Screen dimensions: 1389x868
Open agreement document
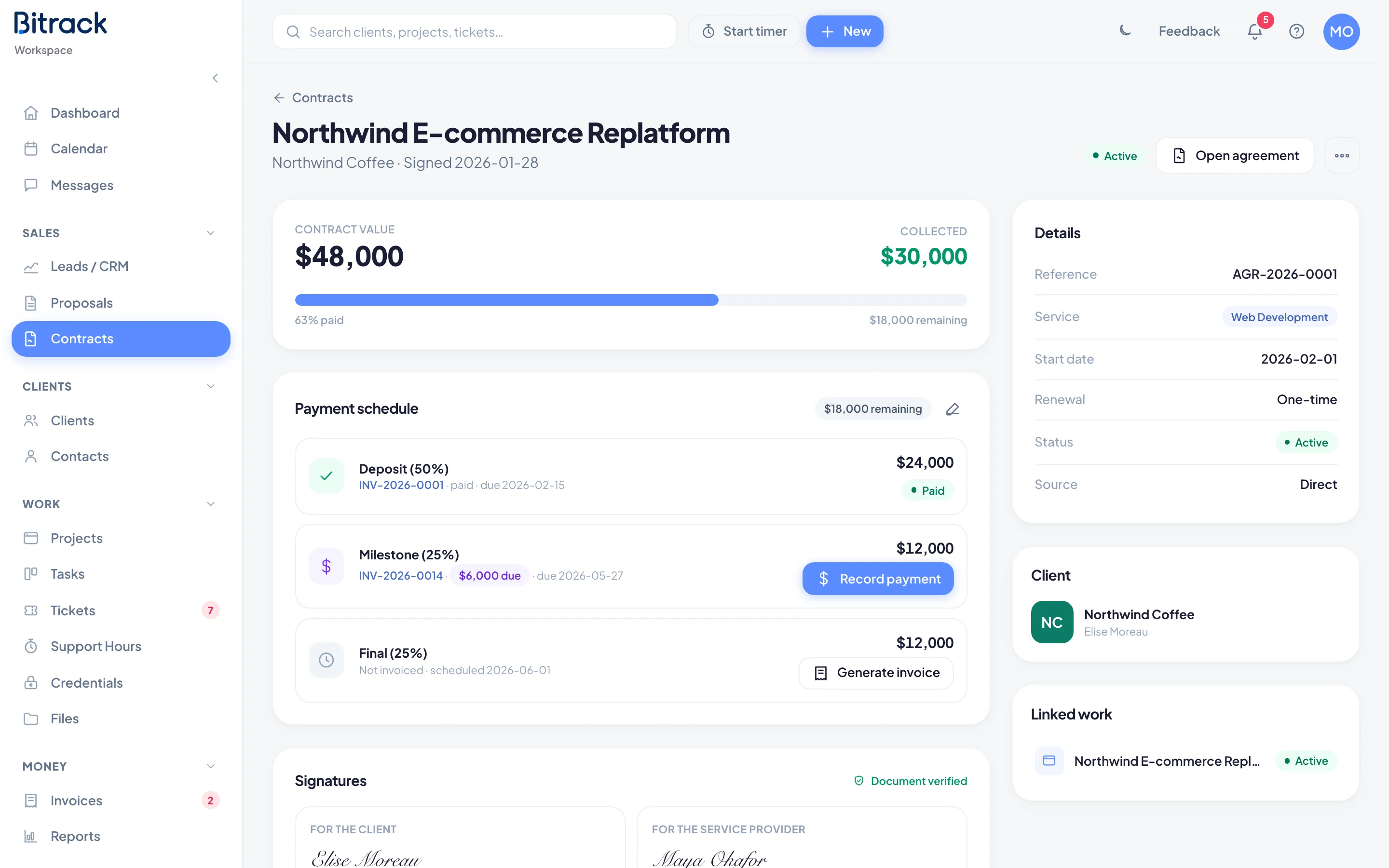(1235, 156)
